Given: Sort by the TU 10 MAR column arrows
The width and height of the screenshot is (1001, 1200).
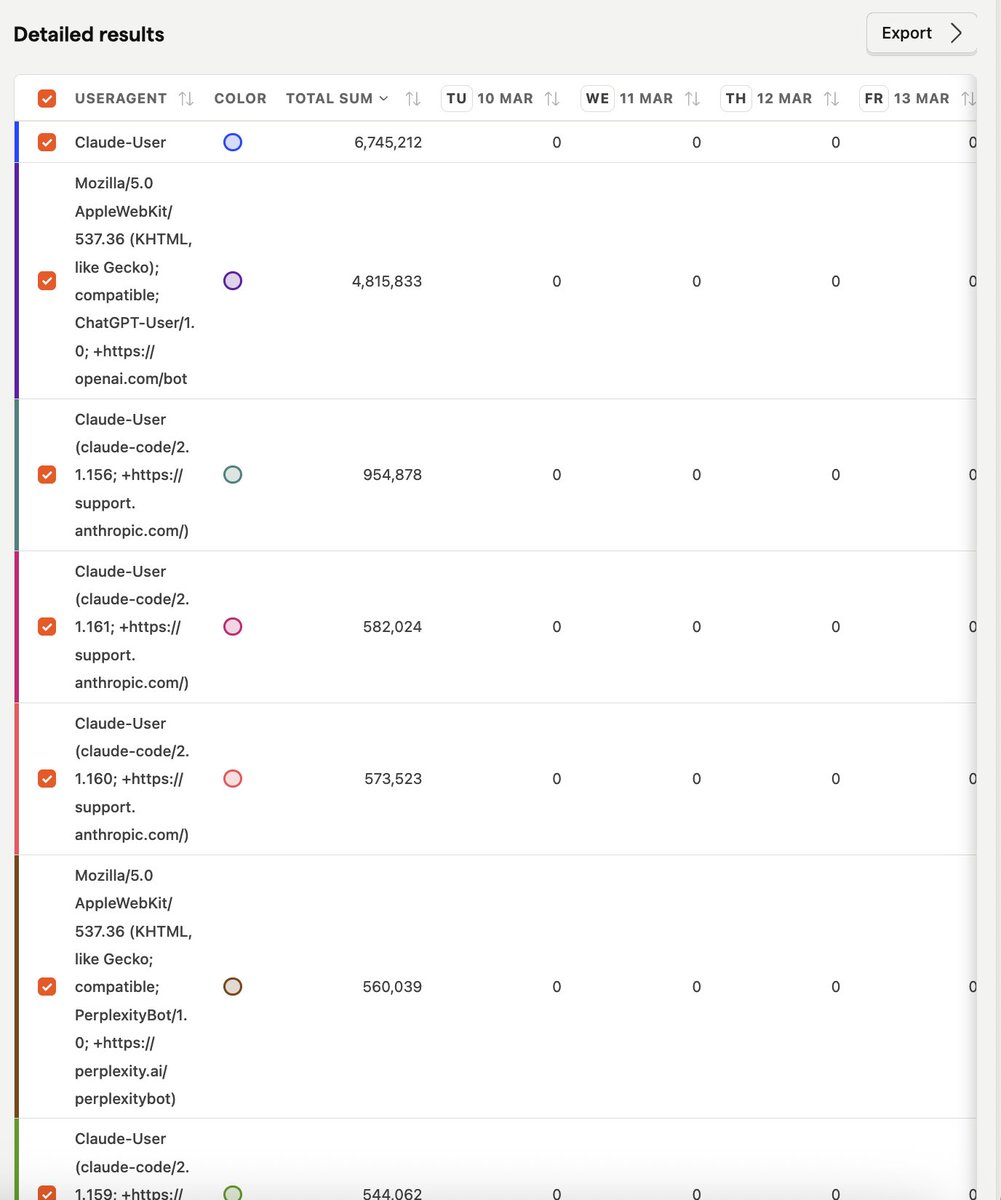Looking at the screenshot, I should coord(552,98).
